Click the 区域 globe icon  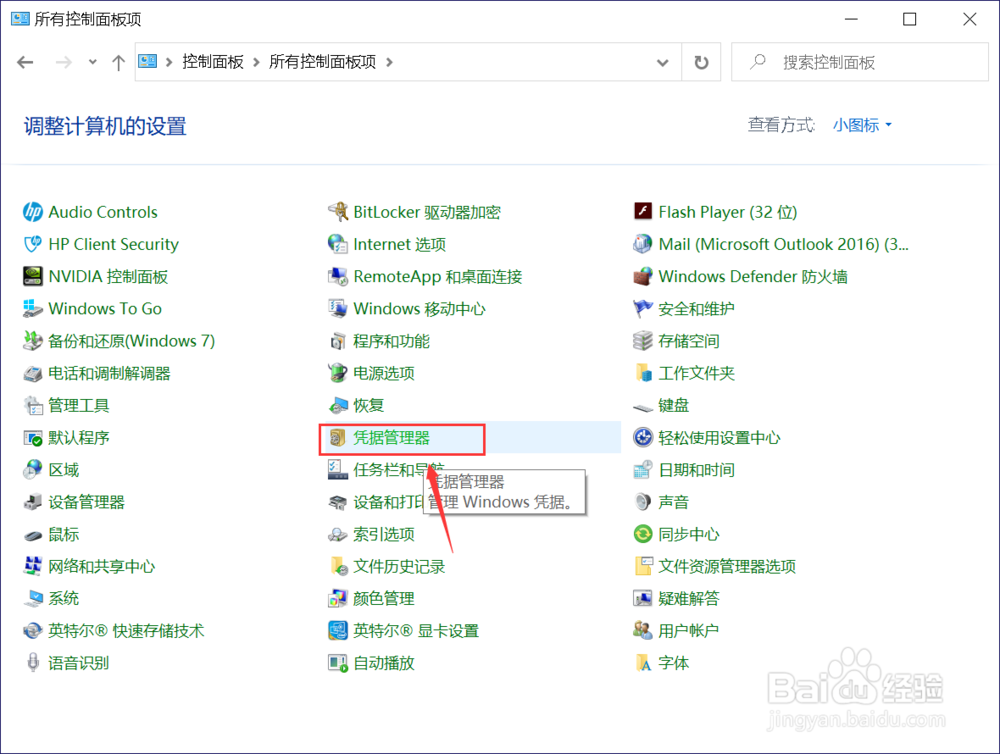(33, 469)
